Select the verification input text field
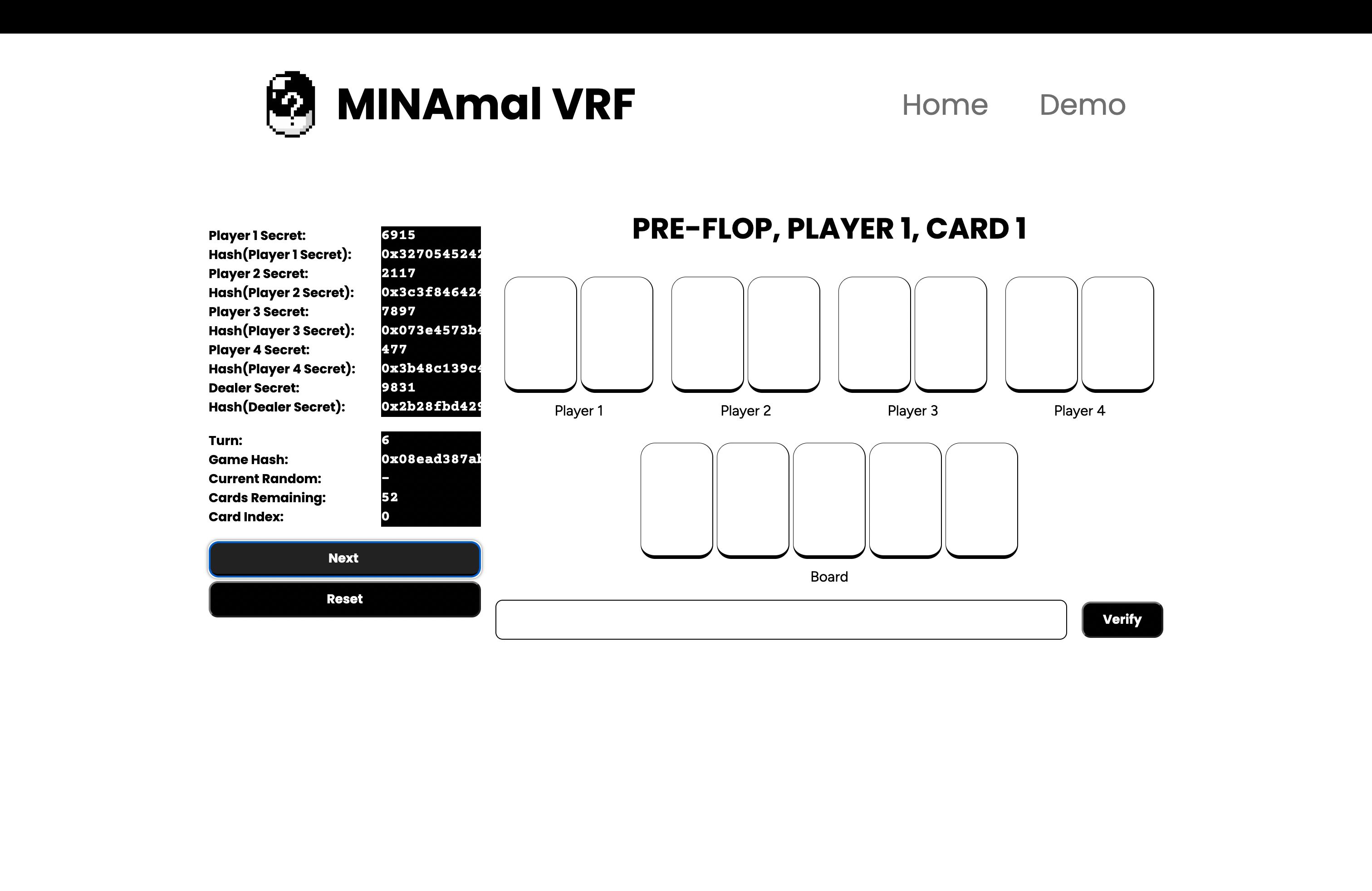Screen dimensions: 1372x891 (779, 619)
